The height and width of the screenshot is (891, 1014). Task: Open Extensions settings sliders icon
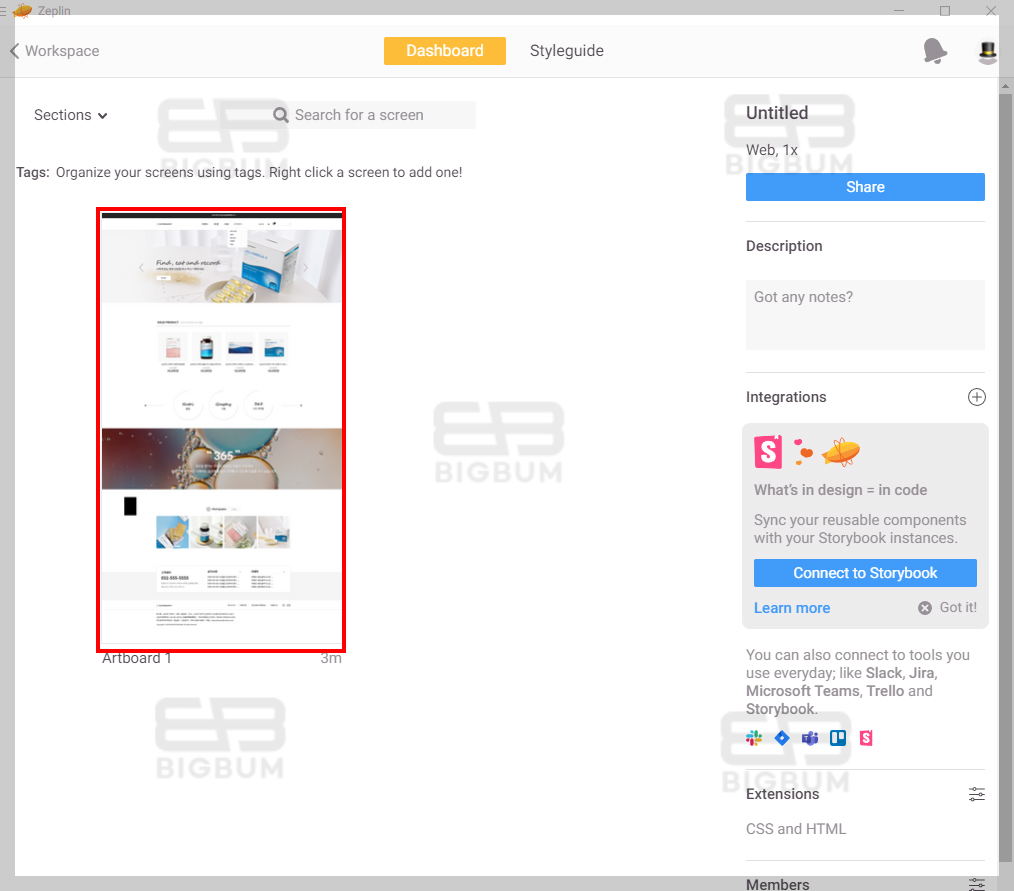[x=976, y=794]
